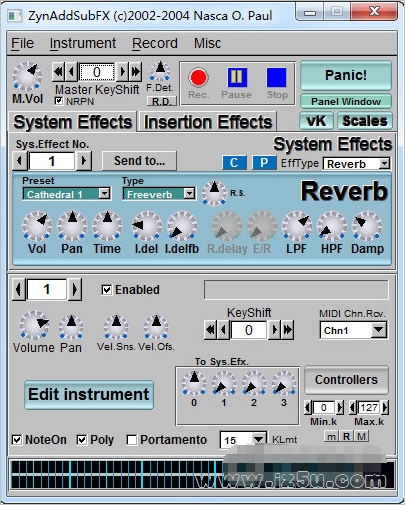
Task: Click the reverb Pan knob
Action: click(72, 226)
